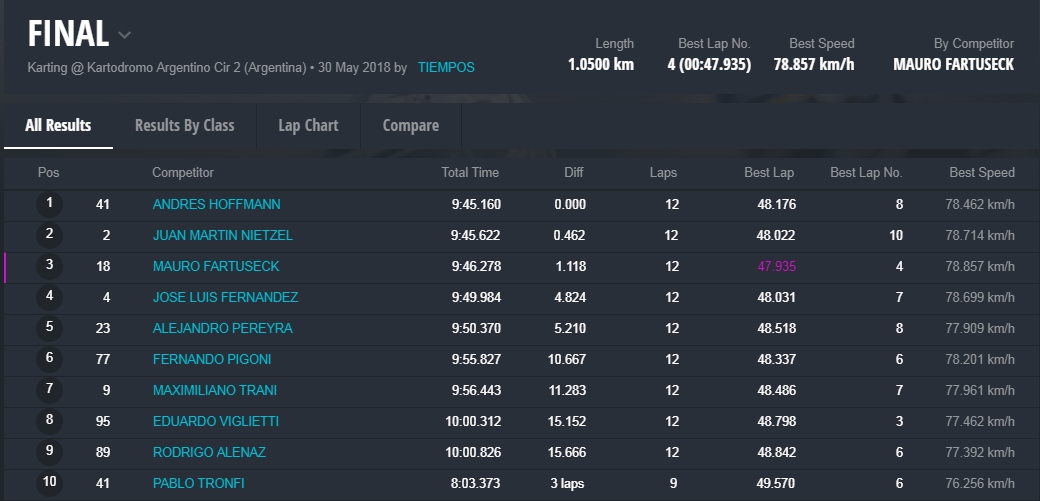View ALEJANDRO PEREYRA competitor link
This screenshot has height=501, width=1040.
[222, 329]
